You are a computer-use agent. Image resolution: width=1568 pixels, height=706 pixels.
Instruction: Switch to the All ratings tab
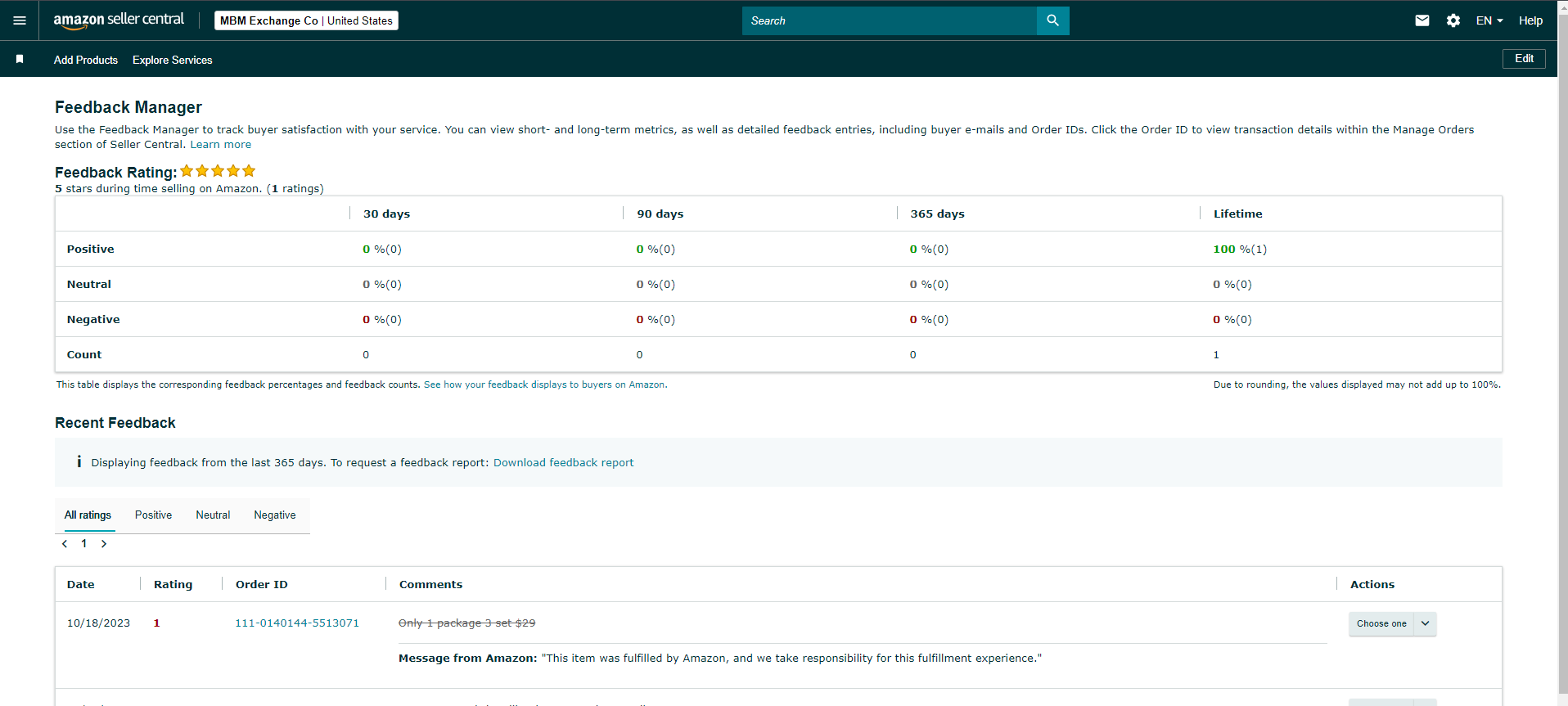coord(88,515)
